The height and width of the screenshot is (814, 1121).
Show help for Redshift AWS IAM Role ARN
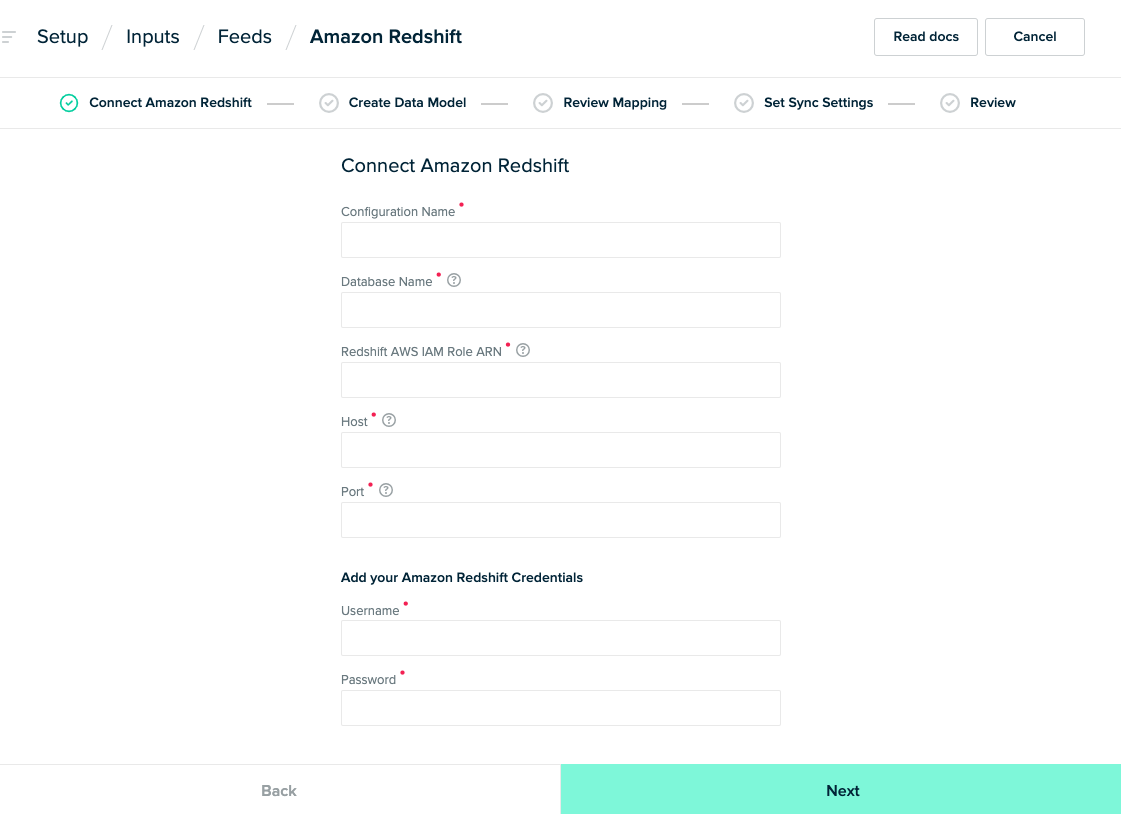click(523, 350)
